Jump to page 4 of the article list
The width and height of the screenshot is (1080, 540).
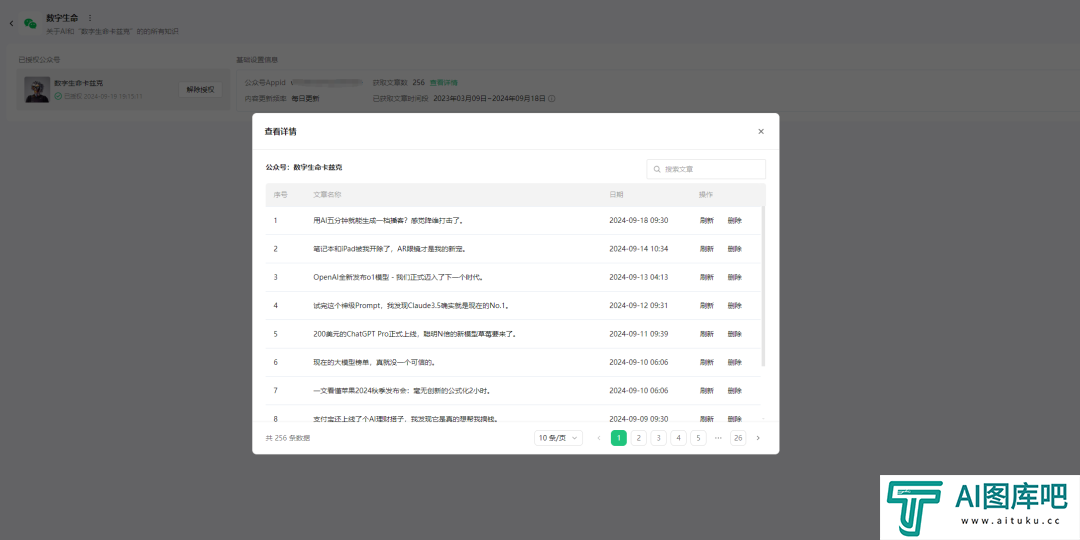678,438
